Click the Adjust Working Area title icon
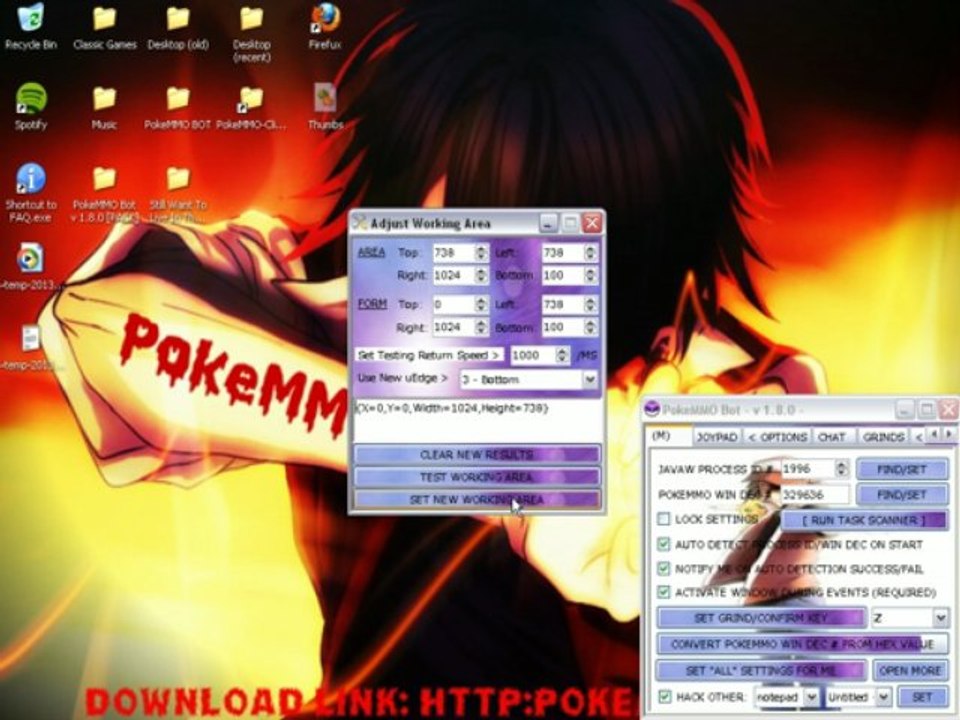This screenshot has width=960, height=720. (359, 222)
